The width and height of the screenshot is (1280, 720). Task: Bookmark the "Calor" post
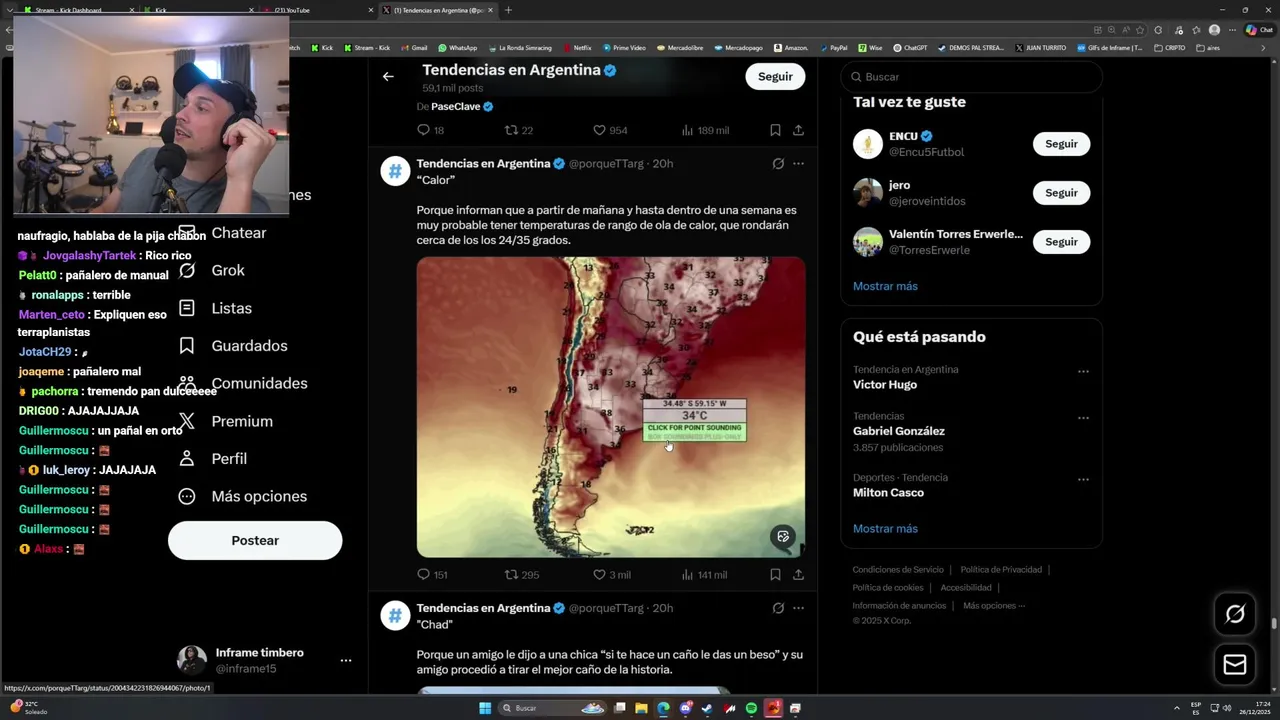775,575
